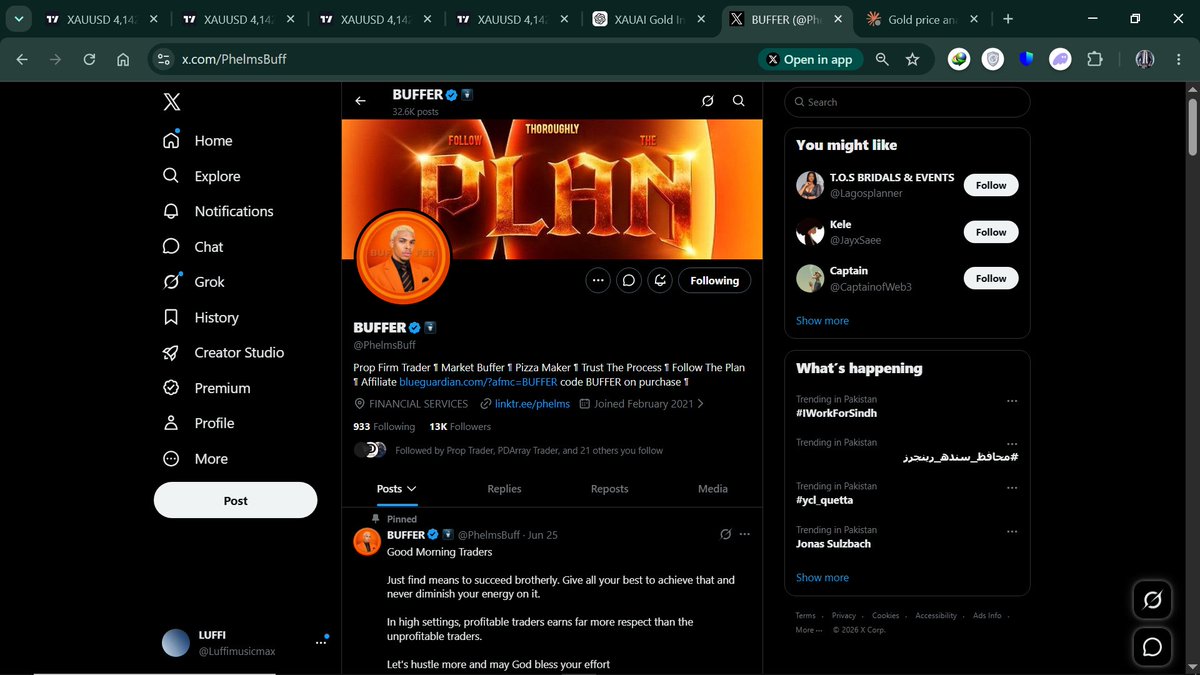The height and width of the screenshot is (675, 1200).
Task: Click the X logo in the sidebar
Action: click(x=172, y=101)
